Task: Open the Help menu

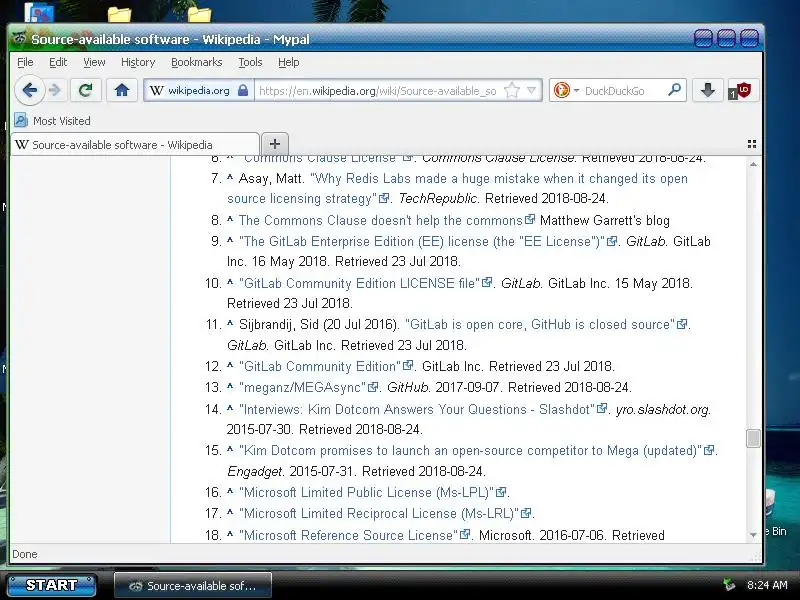Action: click(x=288, y=62)
